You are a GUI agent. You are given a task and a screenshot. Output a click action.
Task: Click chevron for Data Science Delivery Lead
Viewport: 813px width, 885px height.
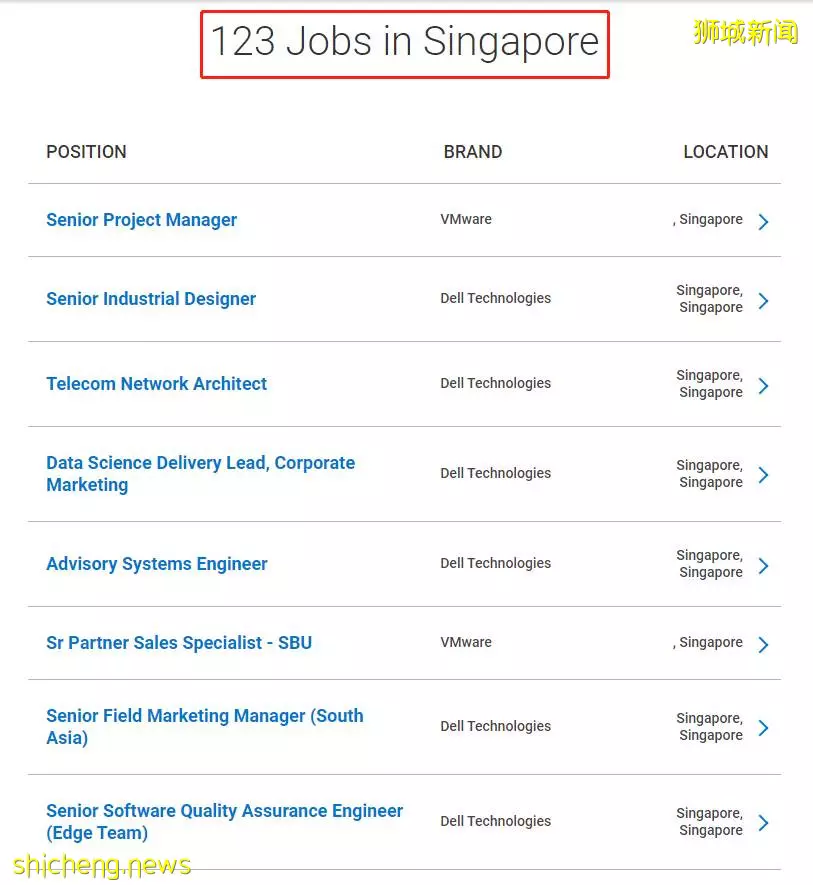click(x=763, y=475)
